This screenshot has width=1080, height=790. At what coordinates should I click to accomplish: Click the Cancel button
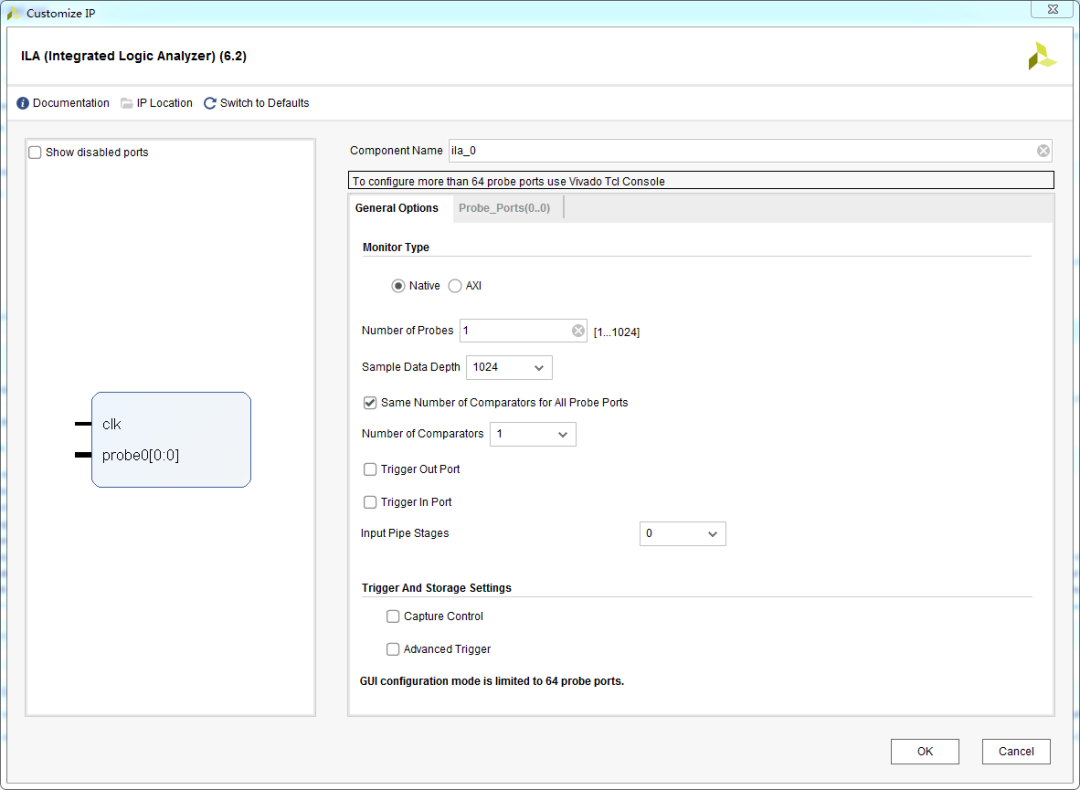(1016, 751)
